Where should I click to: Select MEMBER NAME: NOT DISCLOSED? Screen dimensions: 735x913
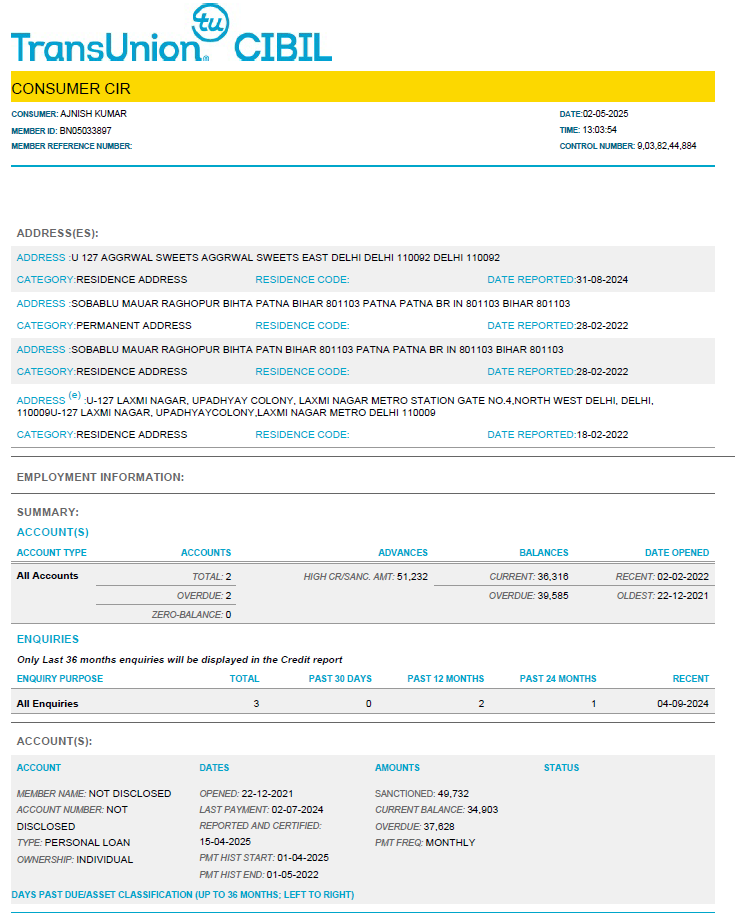click(94, 794)
